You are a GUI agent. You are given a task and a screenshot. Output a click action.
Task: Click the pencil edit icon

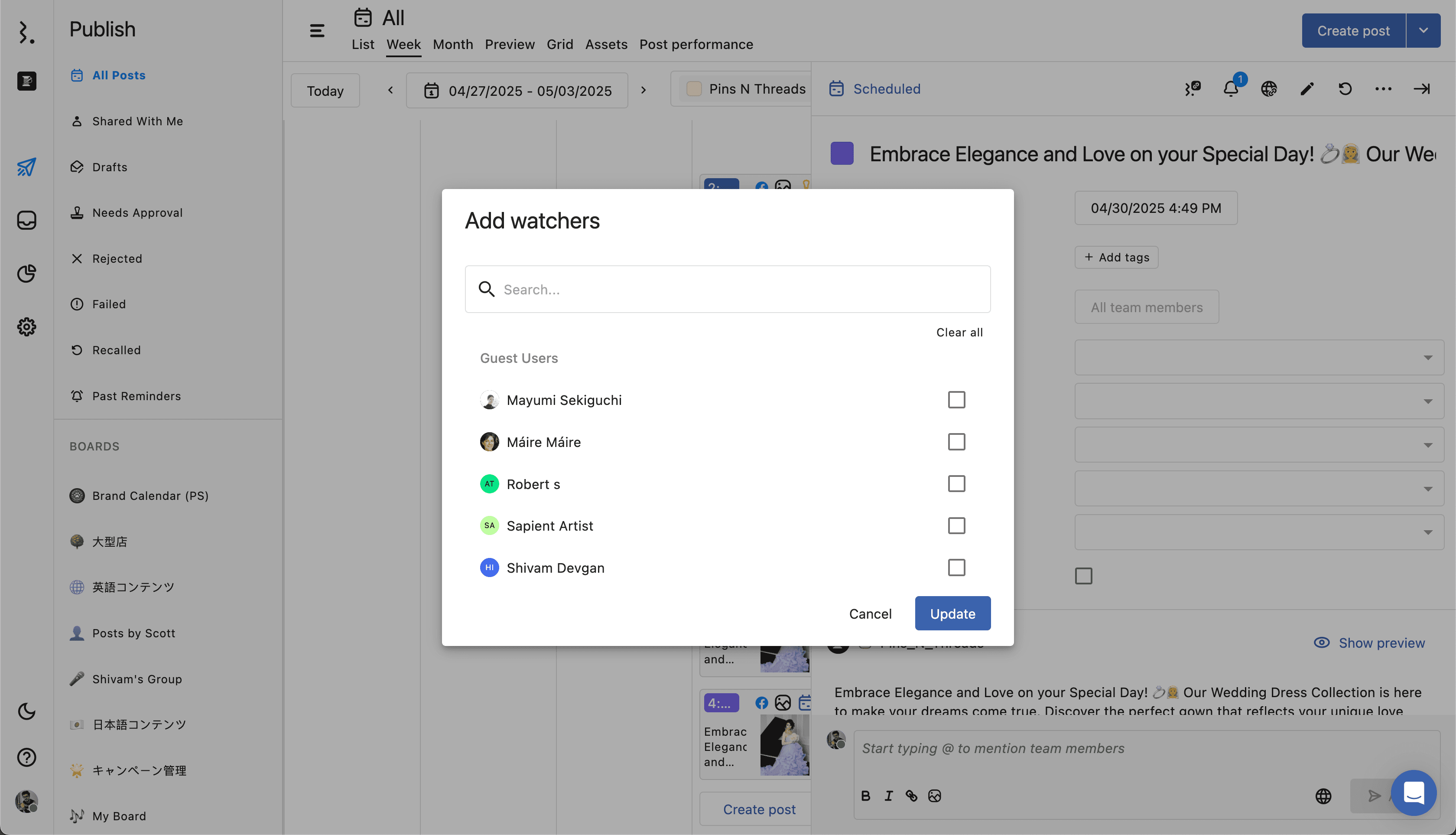pos(1306,89)
